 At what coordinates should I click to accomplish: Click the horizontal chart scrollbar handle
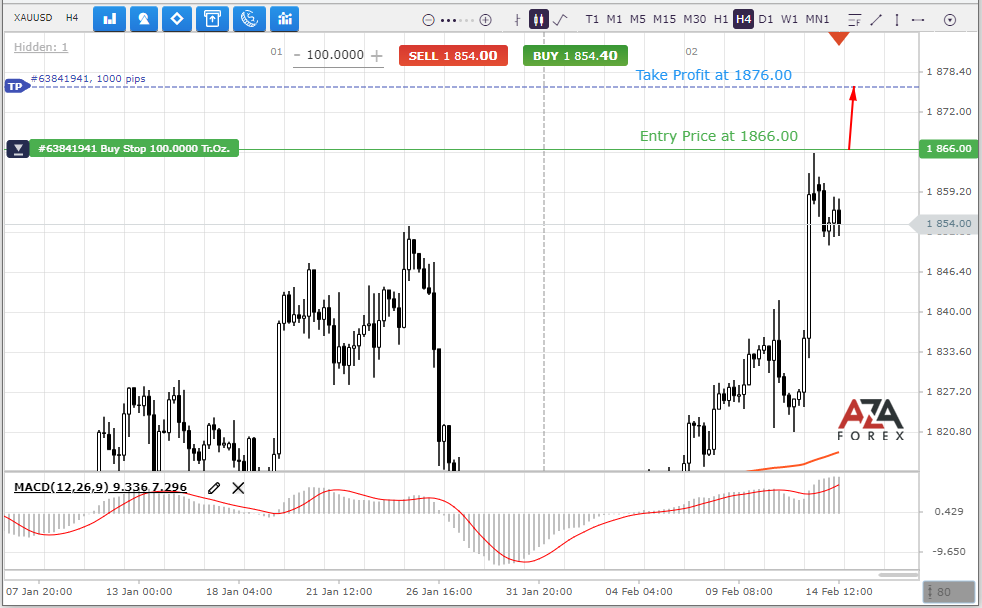pyautogui.click(x=897, y=574)
